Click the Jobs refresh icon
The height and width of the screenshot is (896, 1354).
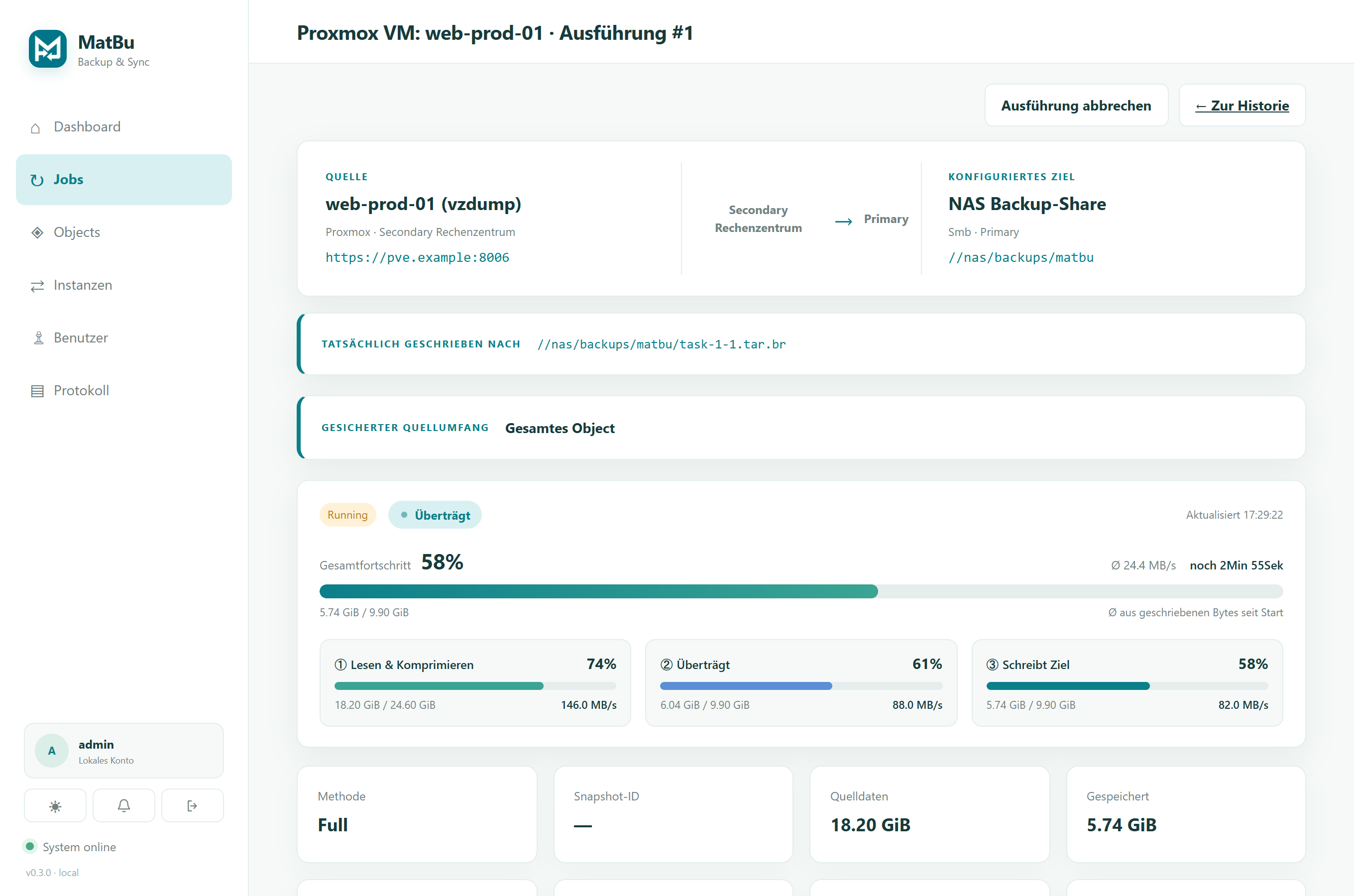[x=37, y=180]
